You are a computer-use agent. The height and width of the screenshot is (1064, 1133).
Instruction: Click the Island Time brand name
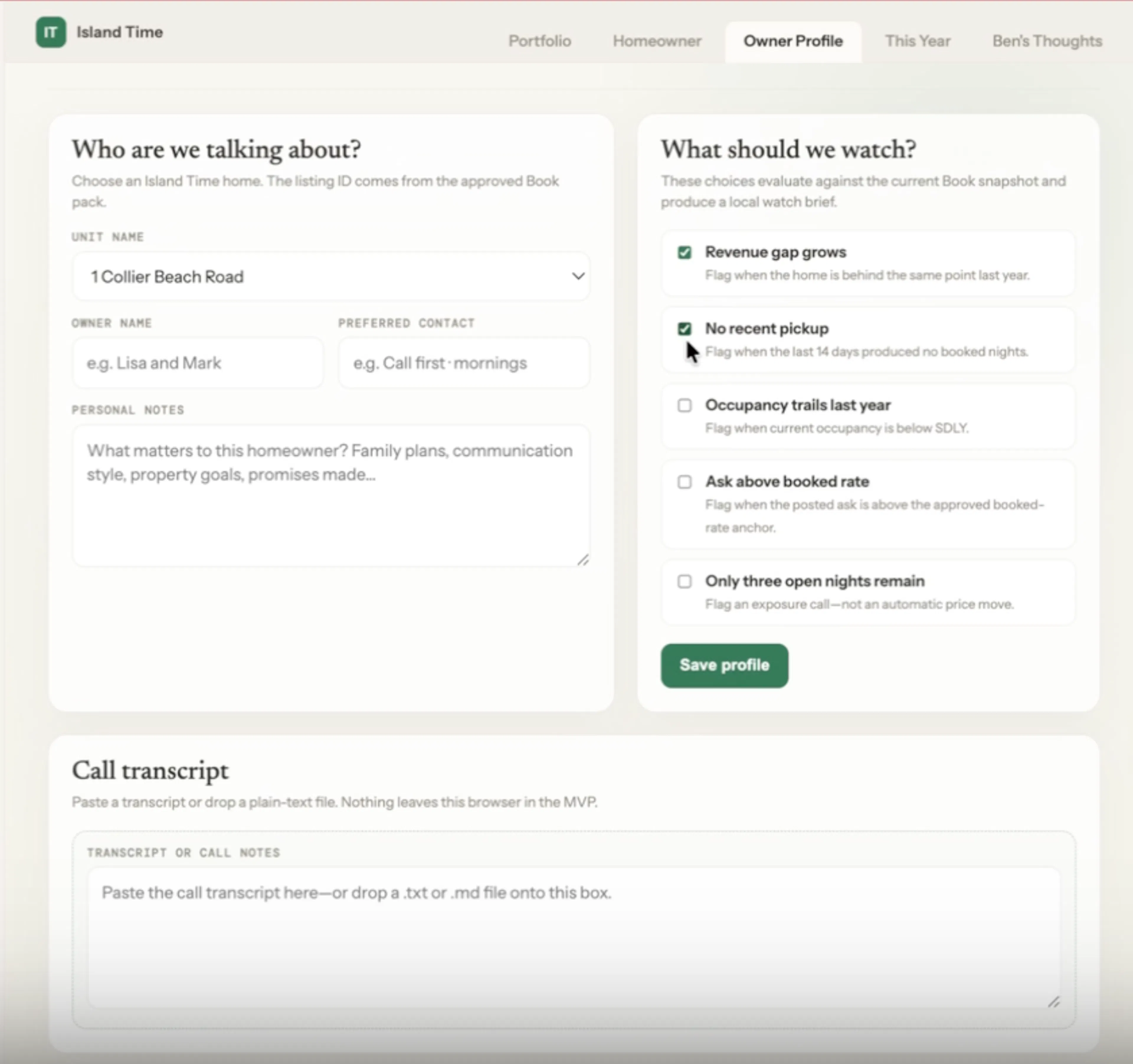[120, 32]
